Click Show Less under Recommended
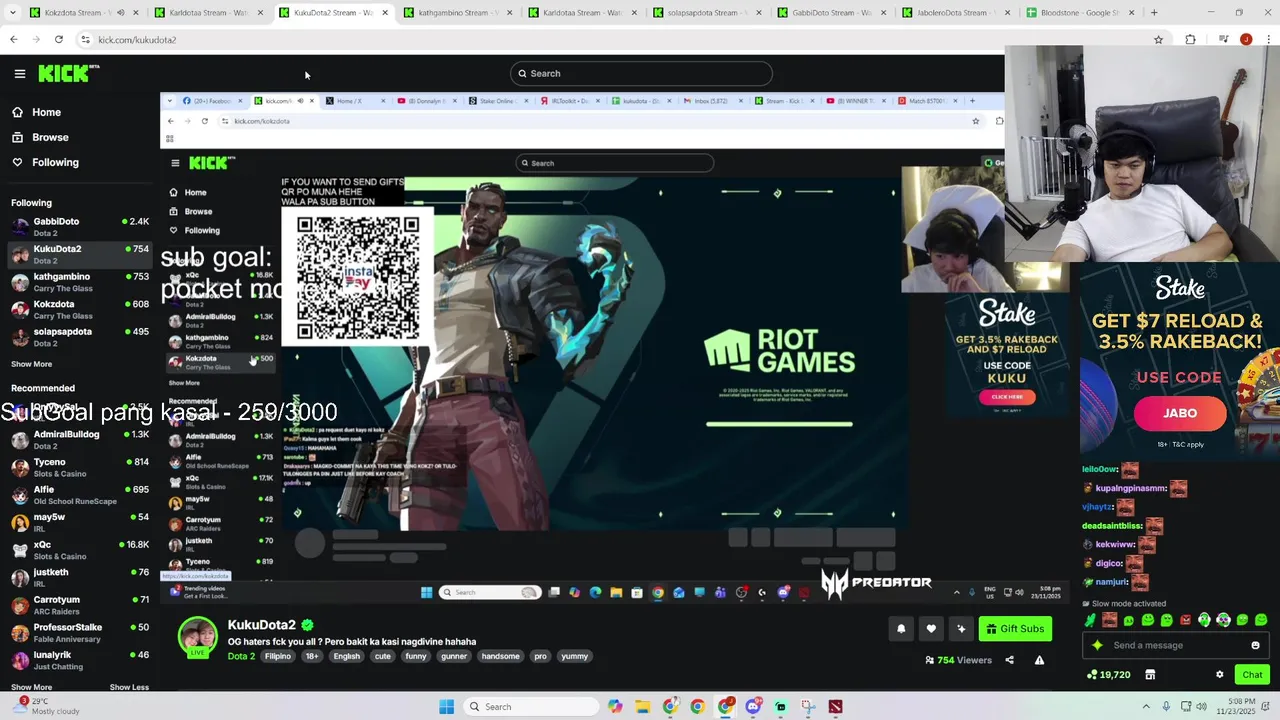This screenshot has width=1280, height=720. (x=129, y=687)
